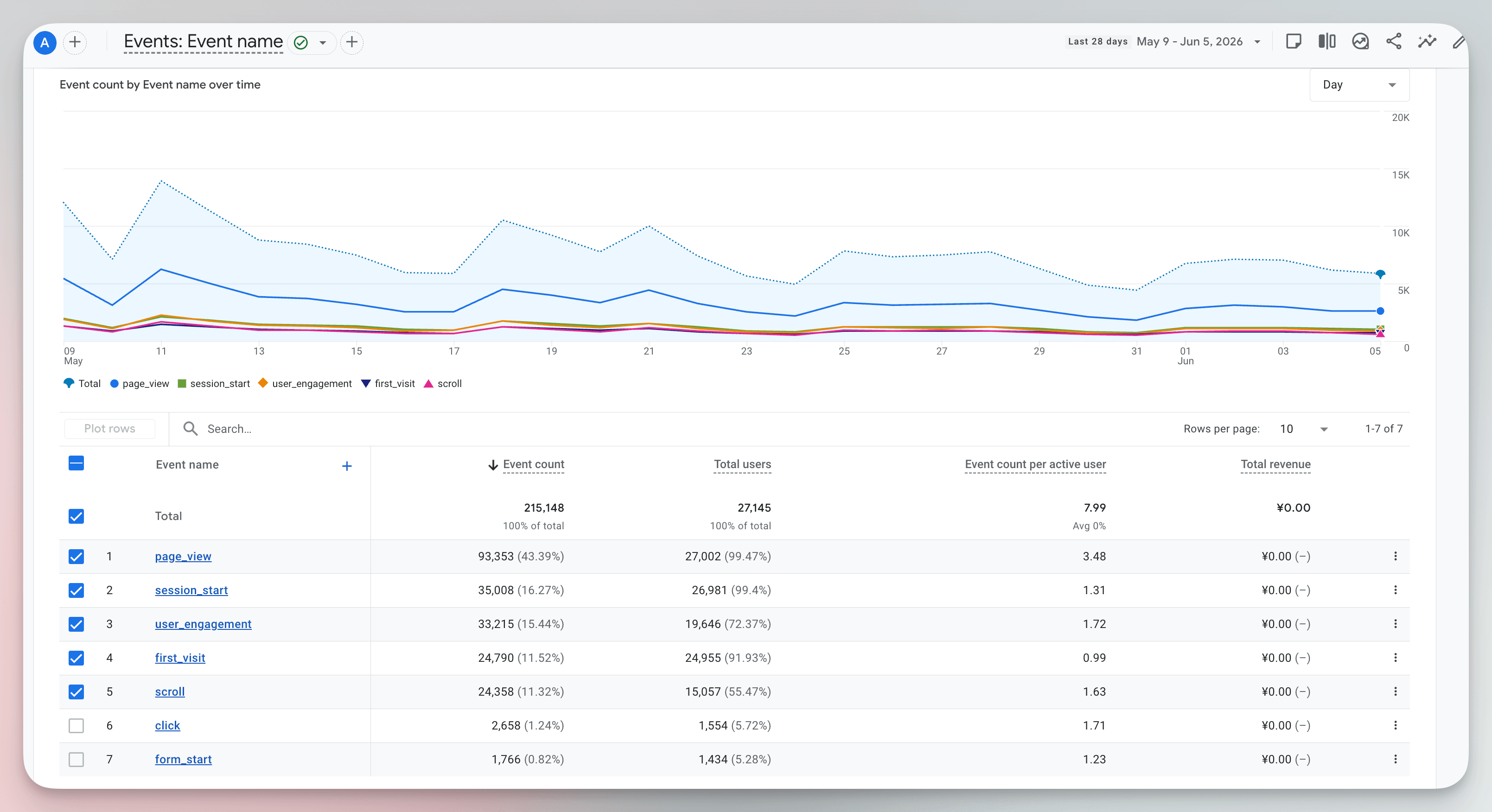Viewport: 1492px width, 812px height.
Task: Check the click row checkbox
Action: coord(76,726)
